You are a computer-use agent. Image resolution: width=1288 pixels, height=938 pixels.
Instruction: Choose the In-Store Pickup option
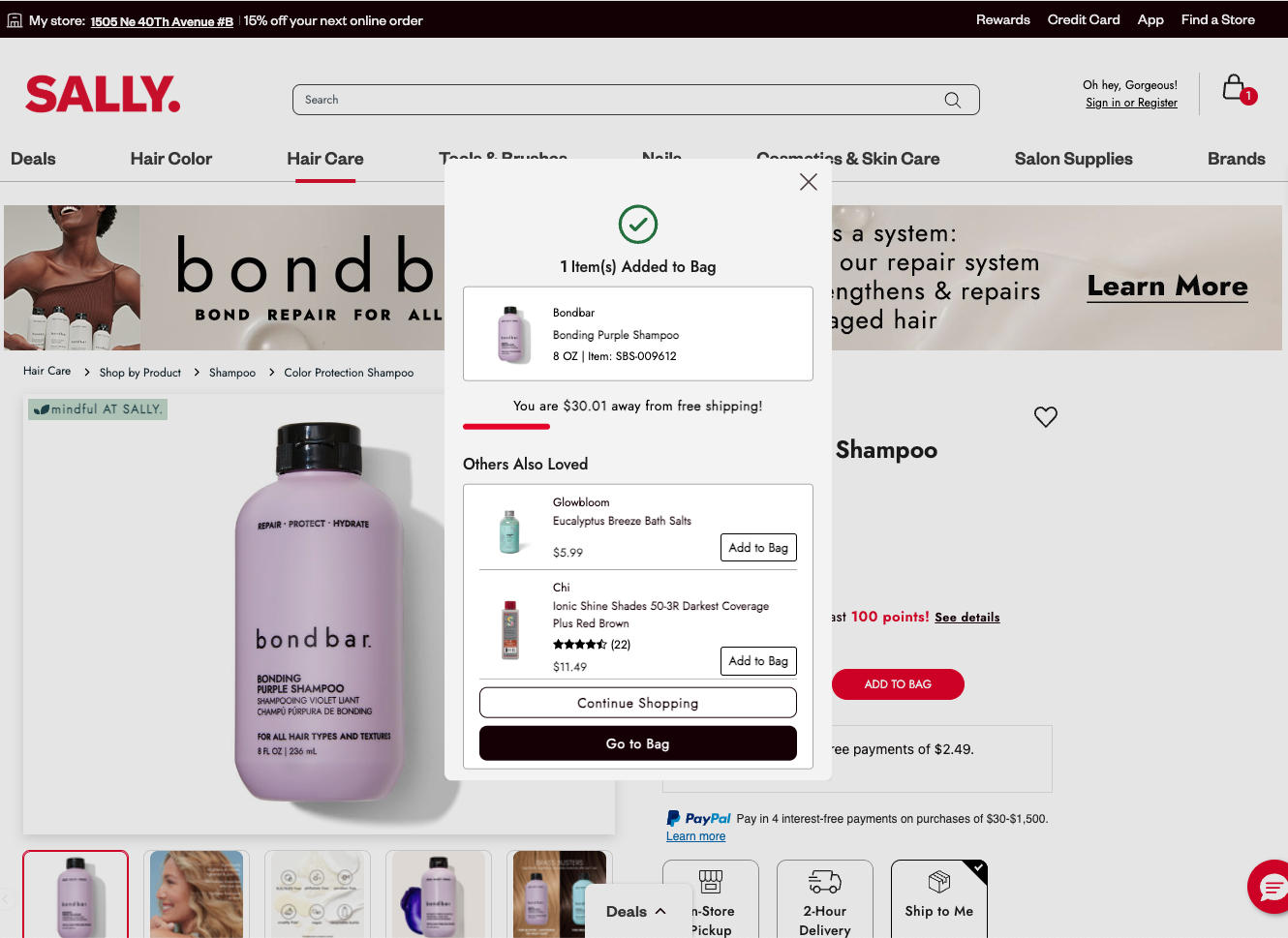click(x=711, y=899)
